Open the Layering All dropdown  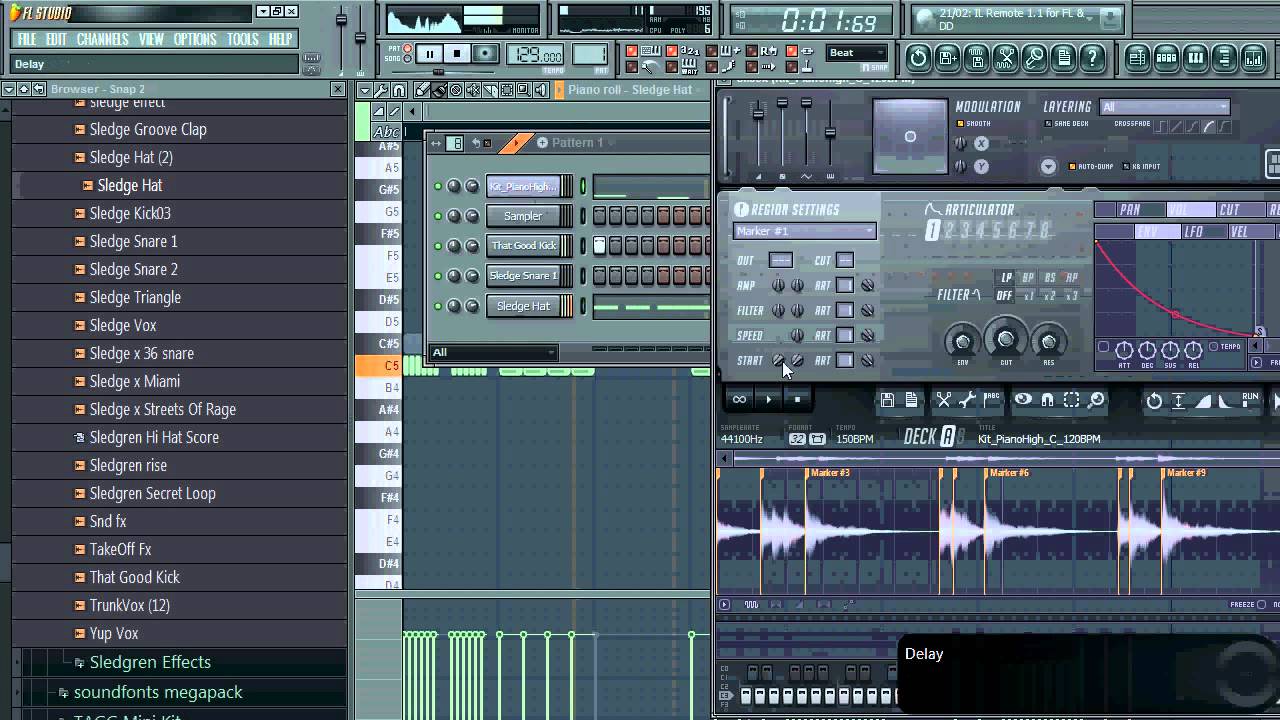(x=1165, y=107)
